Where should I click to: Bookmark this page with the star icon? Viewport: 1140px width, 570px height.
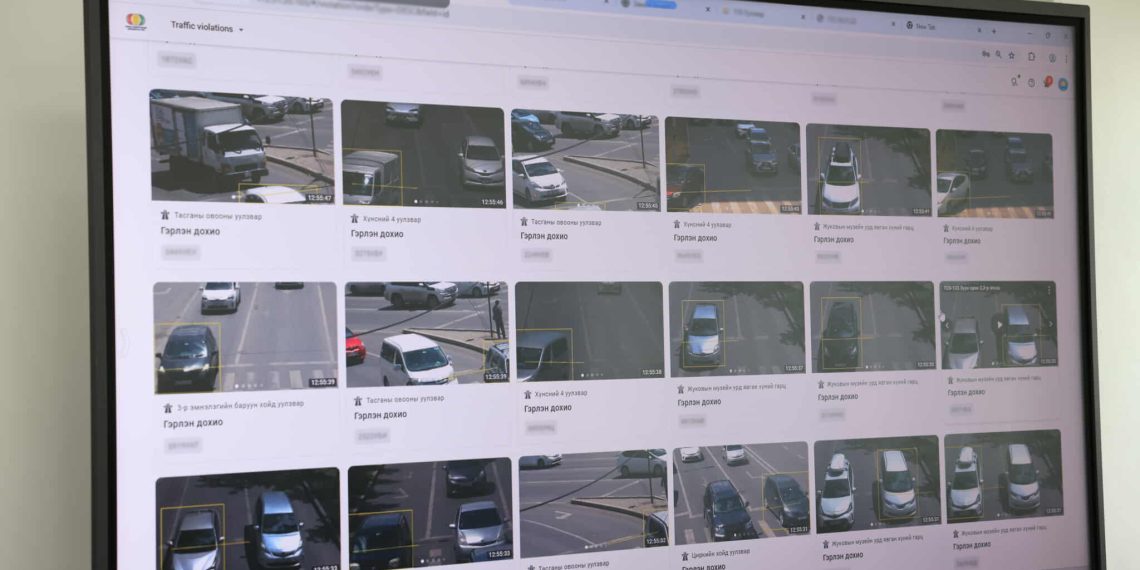tap(1011, 55)
